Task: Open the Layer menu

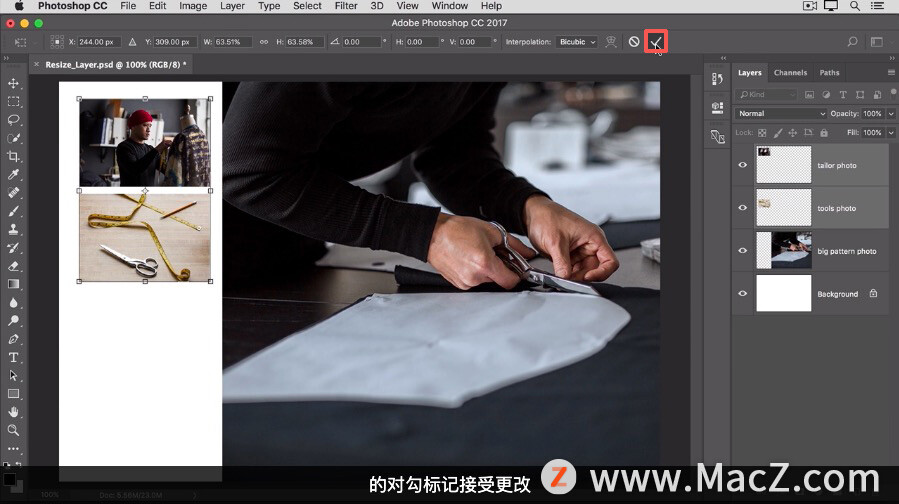Action: pyautogui.click(x=232, y=6)
